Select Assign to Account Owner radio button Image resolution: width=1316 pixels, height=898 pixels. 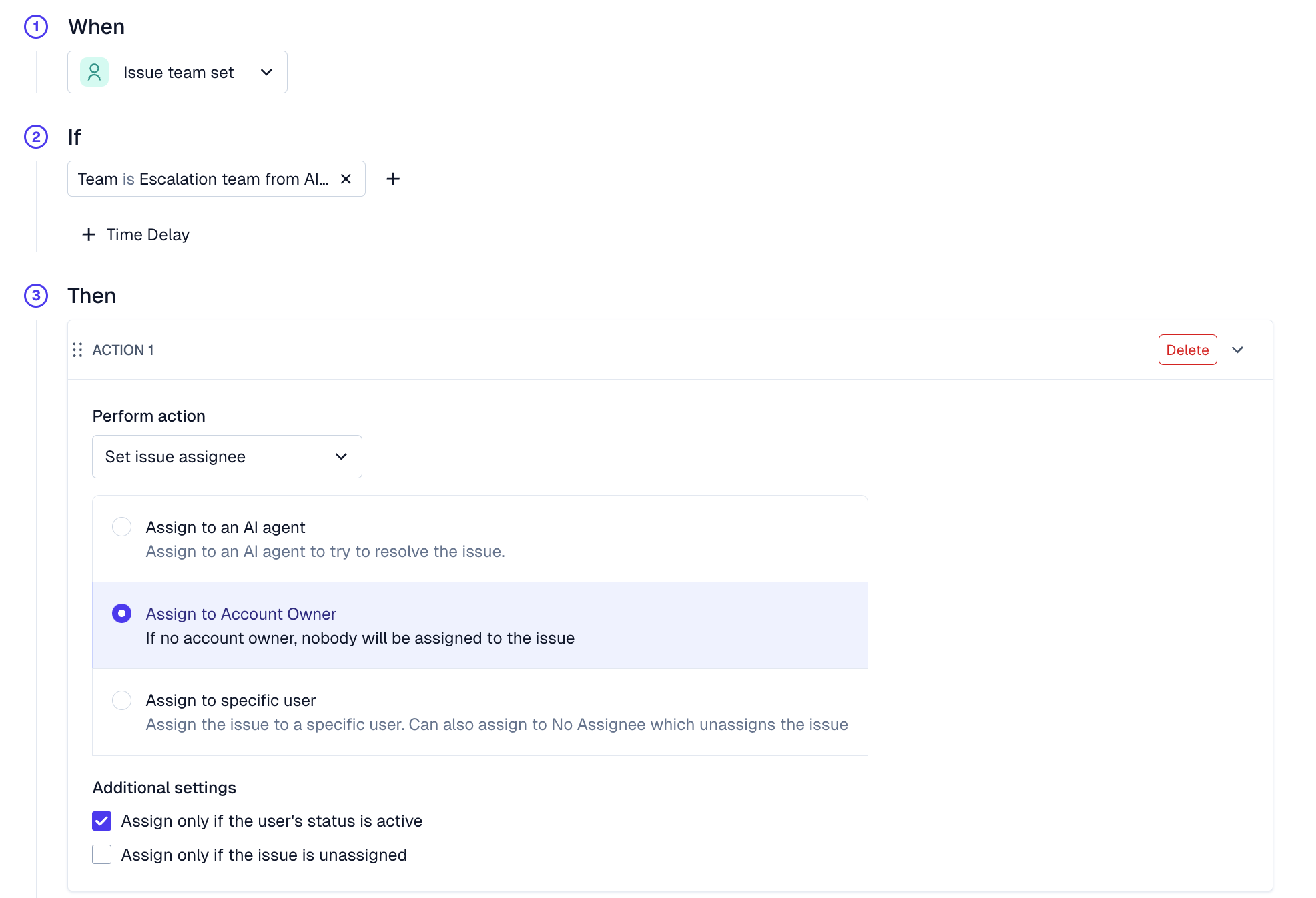point(121,613)
